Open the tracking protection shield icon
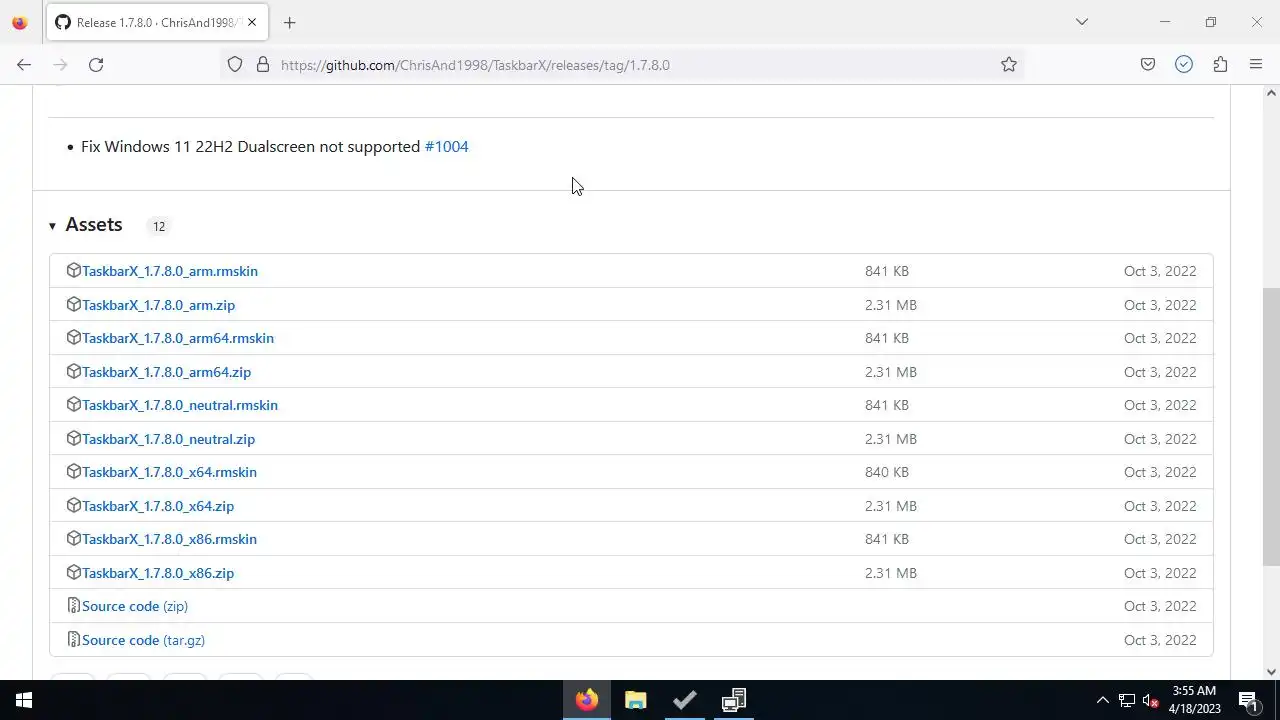This screenshot has width=1280, height=720. [235, 65]
